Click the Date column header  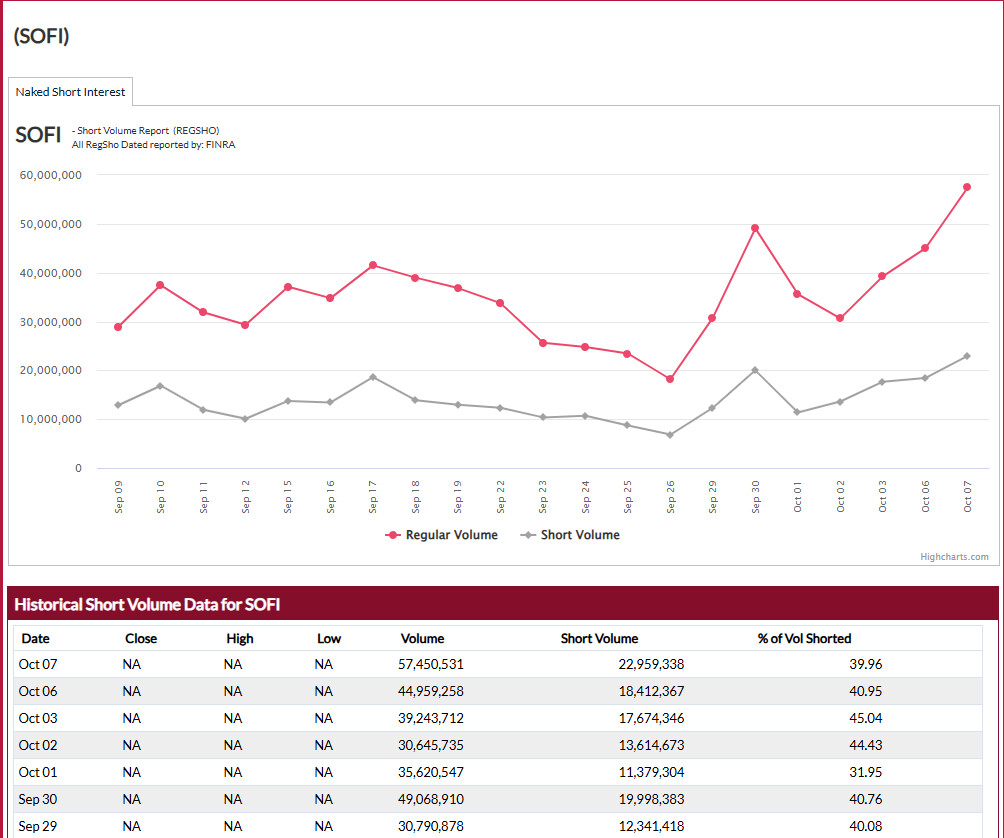35,638
